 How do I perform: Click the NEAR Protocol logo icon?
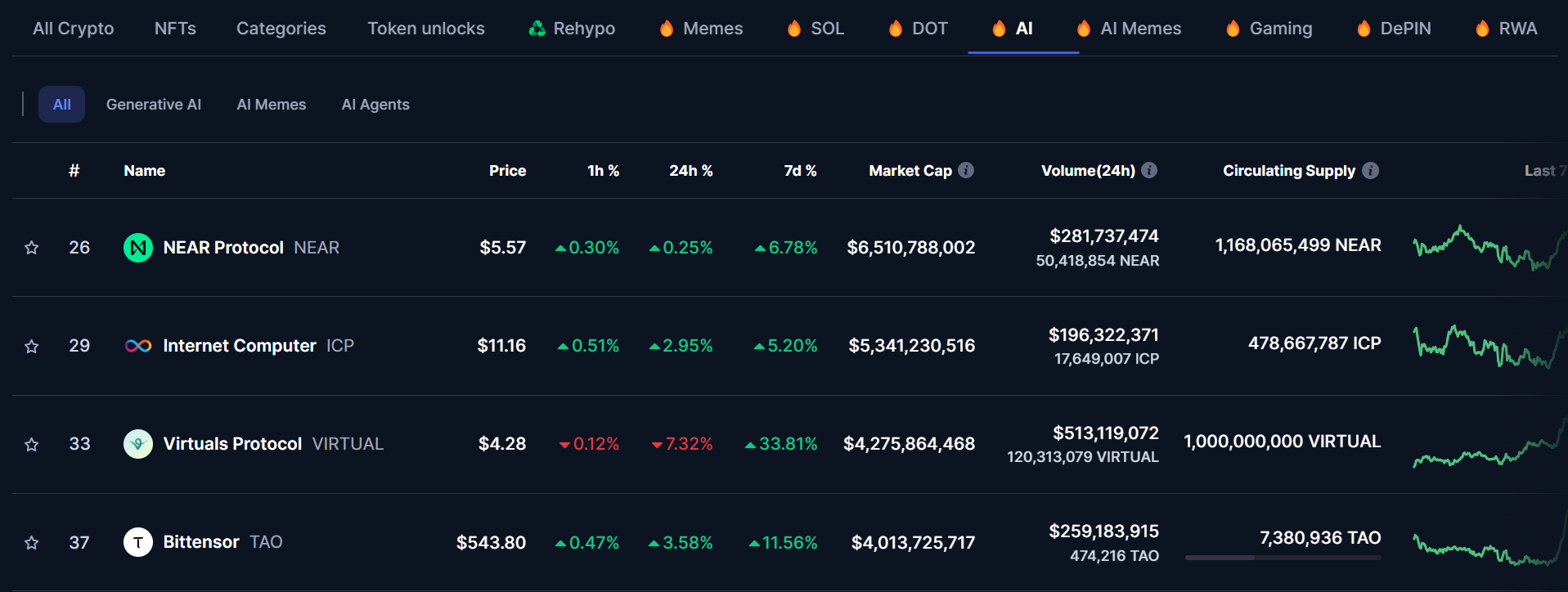pyautogui.click(x=138, y=248)
